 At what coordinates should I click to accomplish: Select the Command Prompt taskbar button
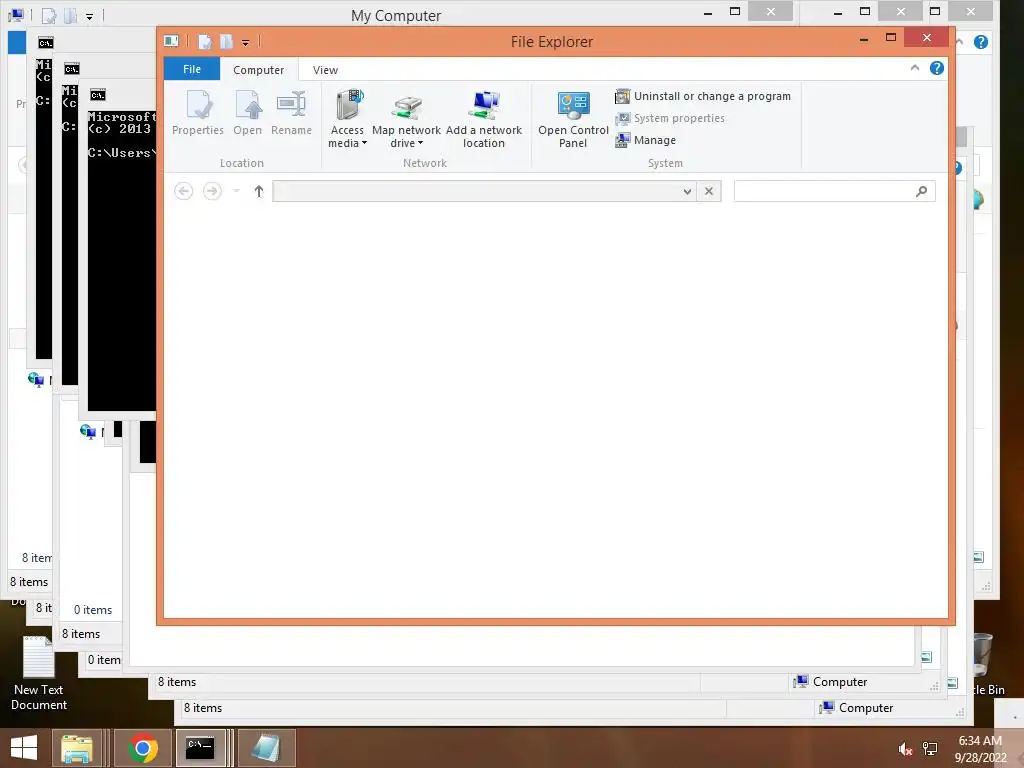(200, 748)
